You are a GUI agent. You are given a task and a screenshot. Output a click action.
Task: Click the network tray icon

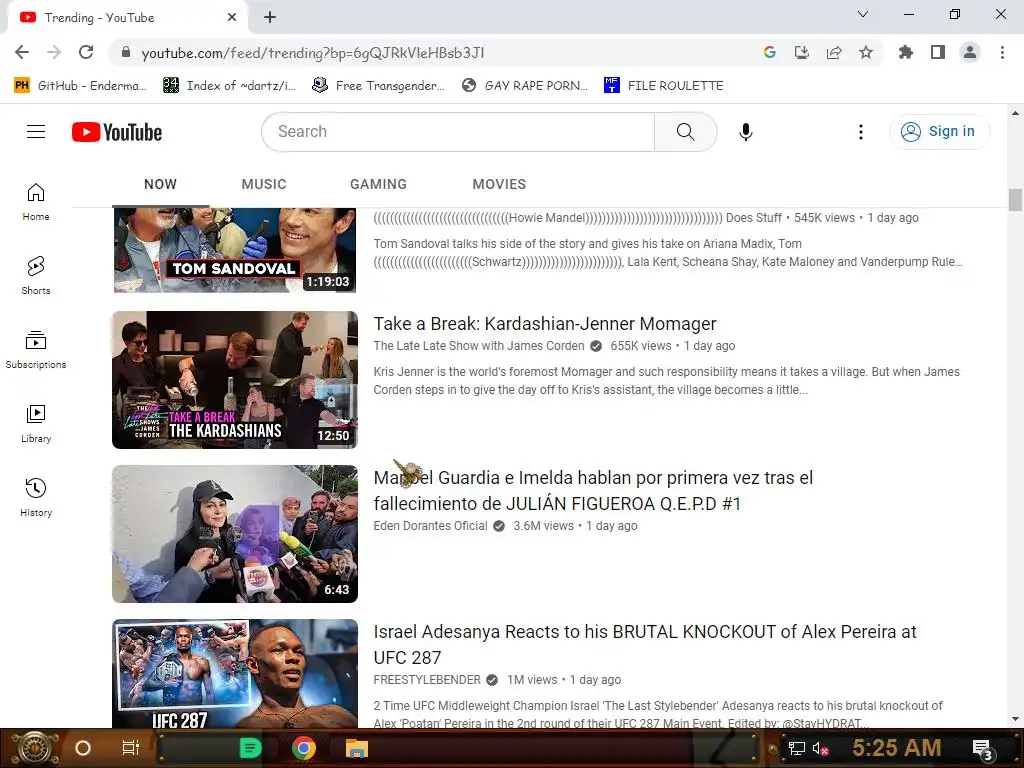tap(796, 748)
